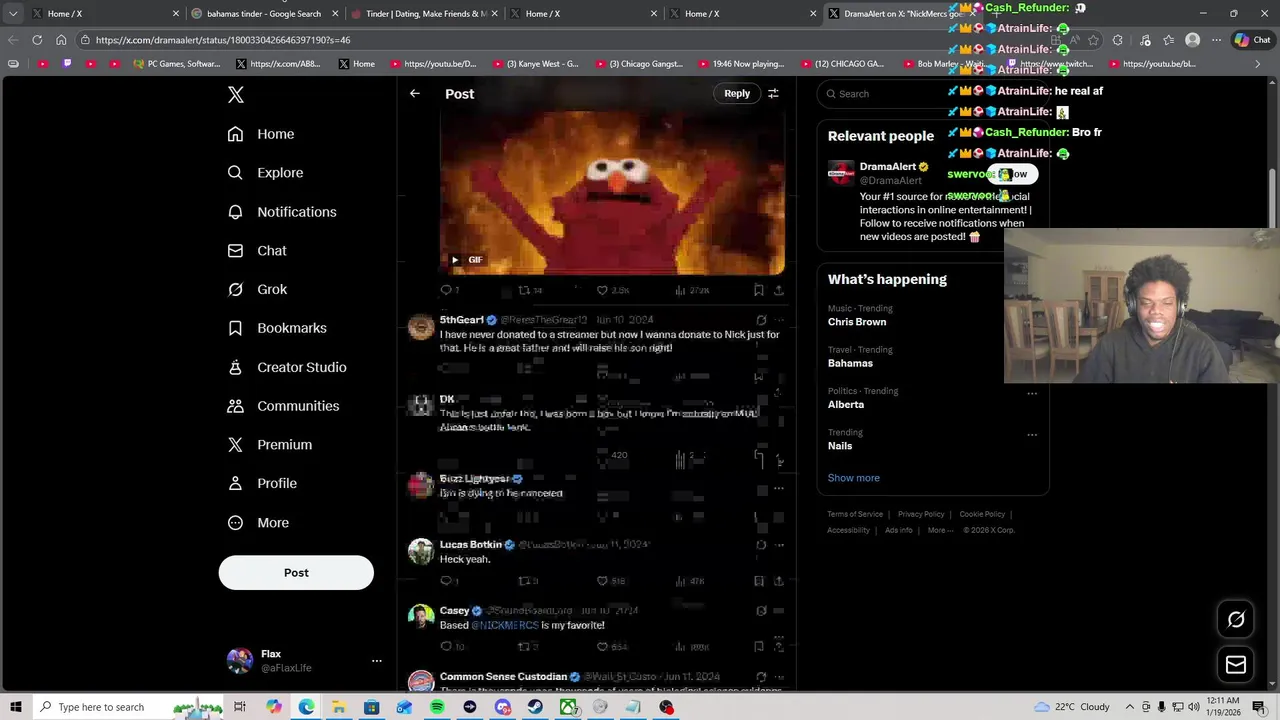Bookmark the Elmo GIF reply
The height and width of the screenshot is (720, 1280).
pyautogui.click(x=759, y=291)
